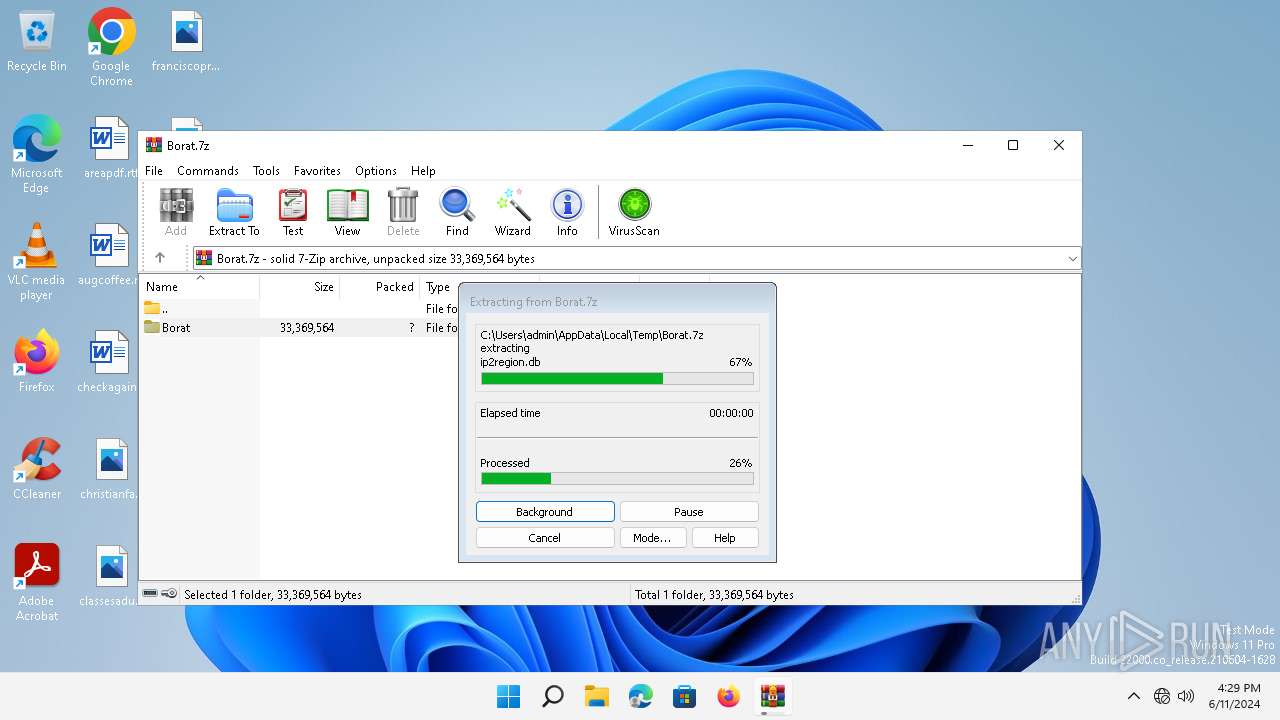Image resolution: width=1280 pixels, height=720 pixels.
Task: Start VirusScan on the archive
Action: [634, 212]
